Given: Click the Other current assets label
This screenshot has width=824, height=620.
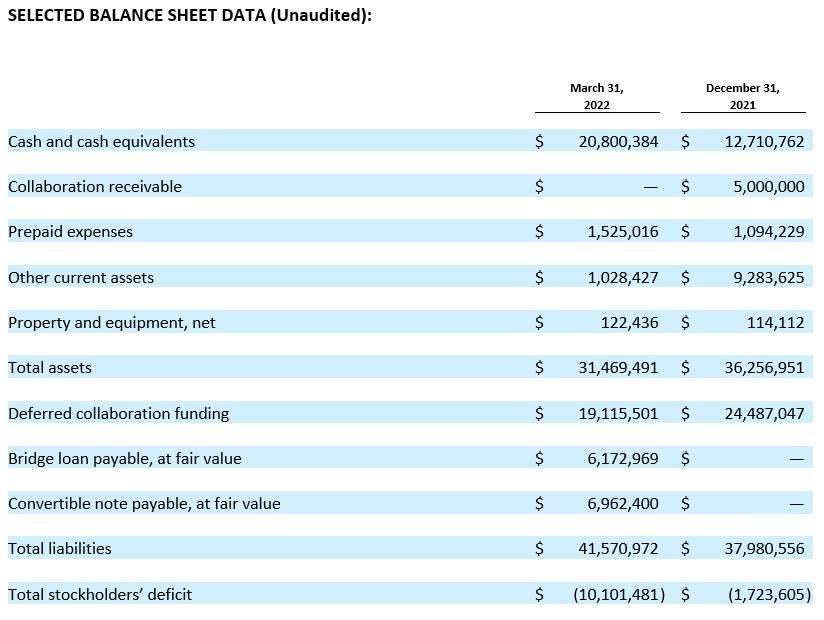Looking at the screenshot, I should 81,277.
